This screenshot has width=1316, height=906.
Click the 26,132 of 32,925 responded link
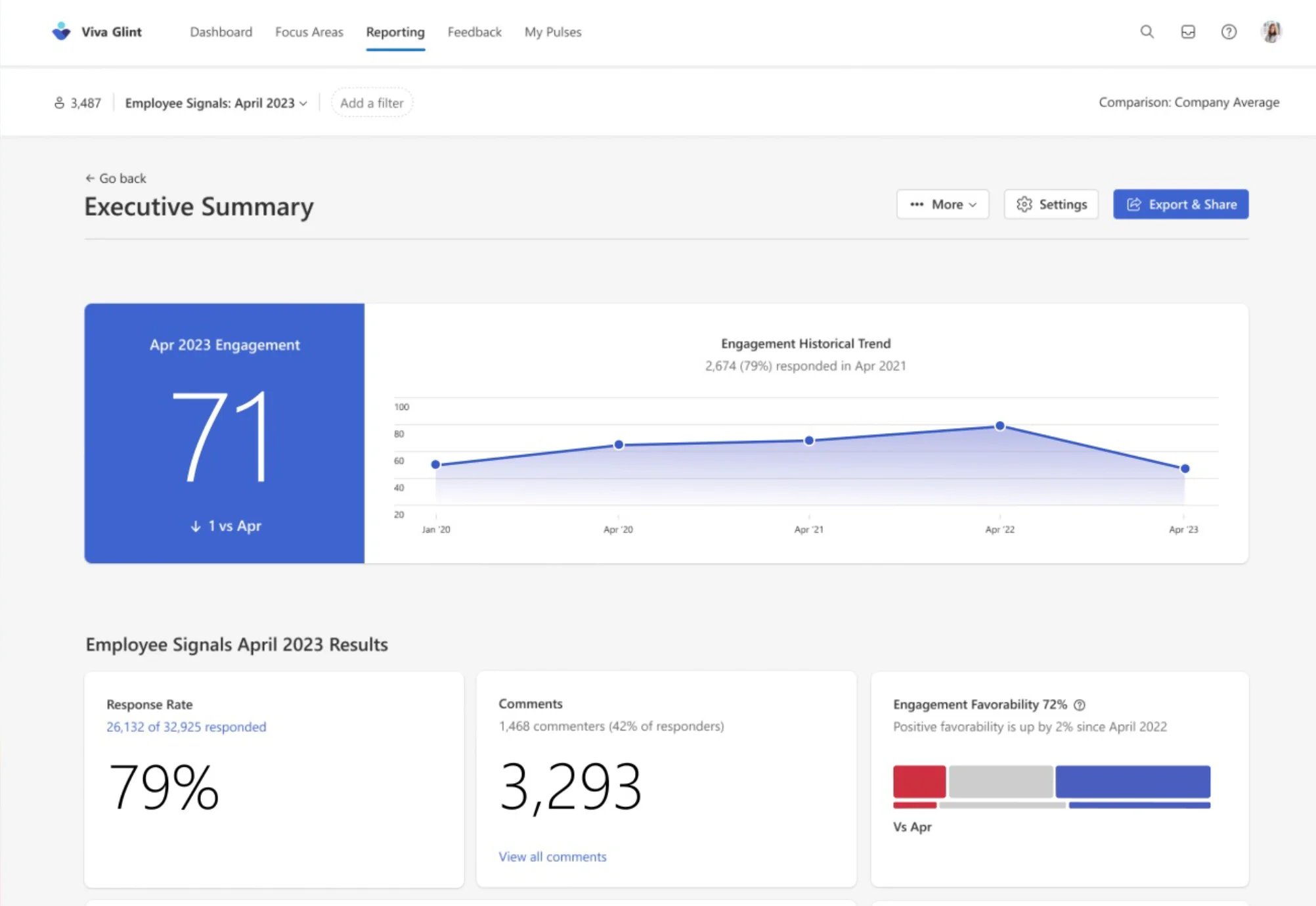coord(186,727)
